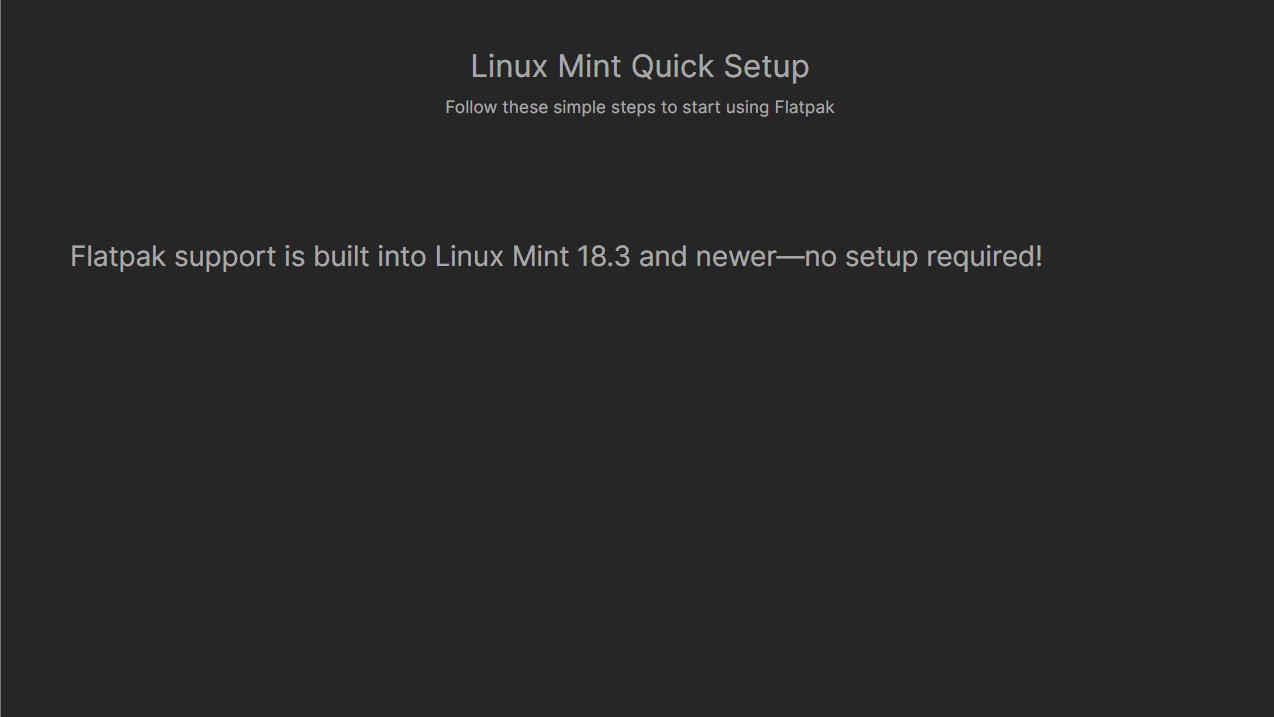Click the word "Flatpak" starting the main paragraph

pyautogui.click(x=118, y=257)
